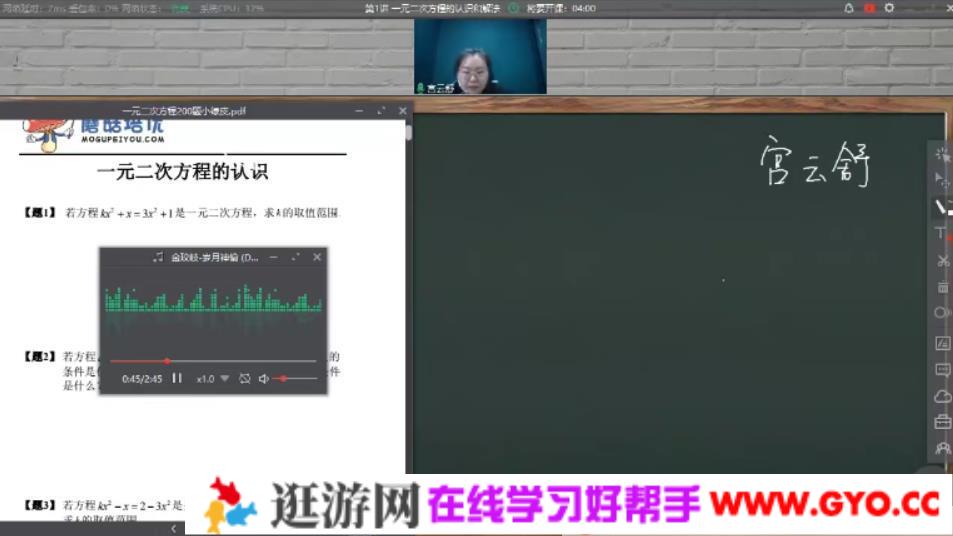Viewport: 953px width, 536px height.
Task: Open the chat bubble tool
Action: coord(943,370)
